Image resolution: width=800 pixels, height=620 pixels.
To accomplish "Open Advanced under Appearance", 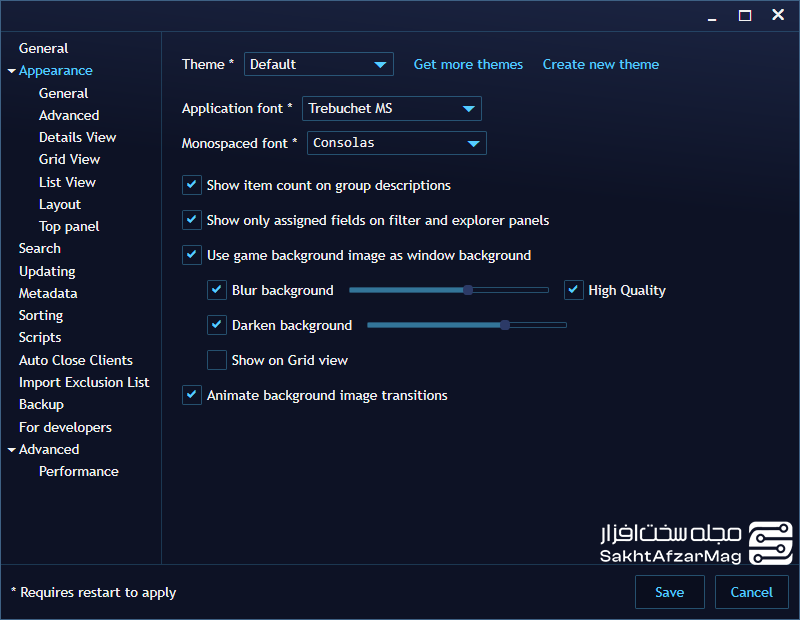I will (69, 115).
